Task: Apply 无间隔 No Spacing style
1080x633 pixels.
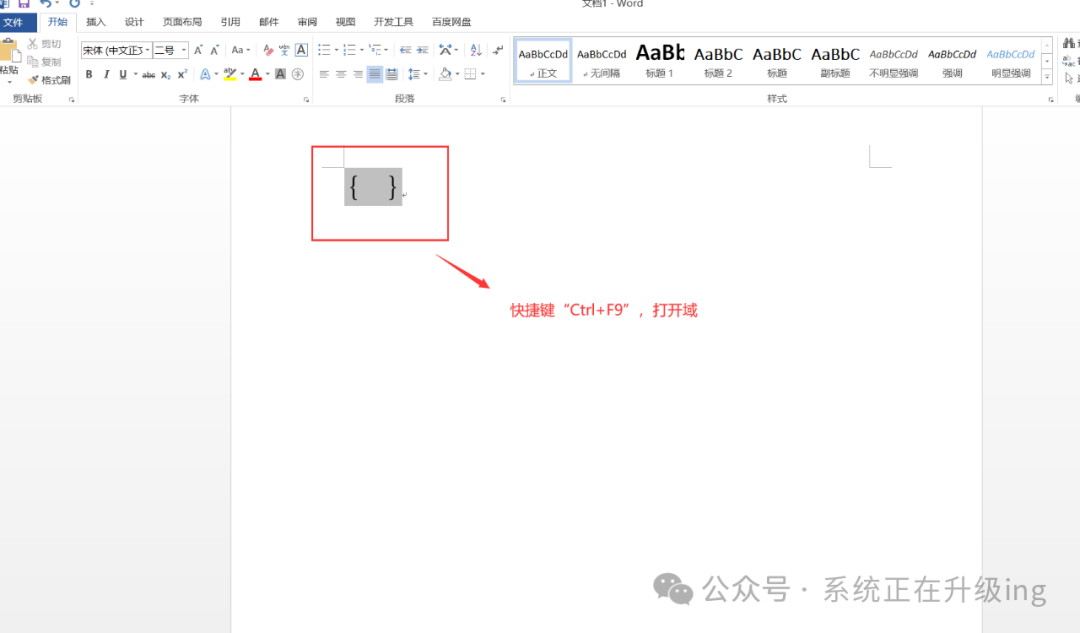Action: [601, 61]
